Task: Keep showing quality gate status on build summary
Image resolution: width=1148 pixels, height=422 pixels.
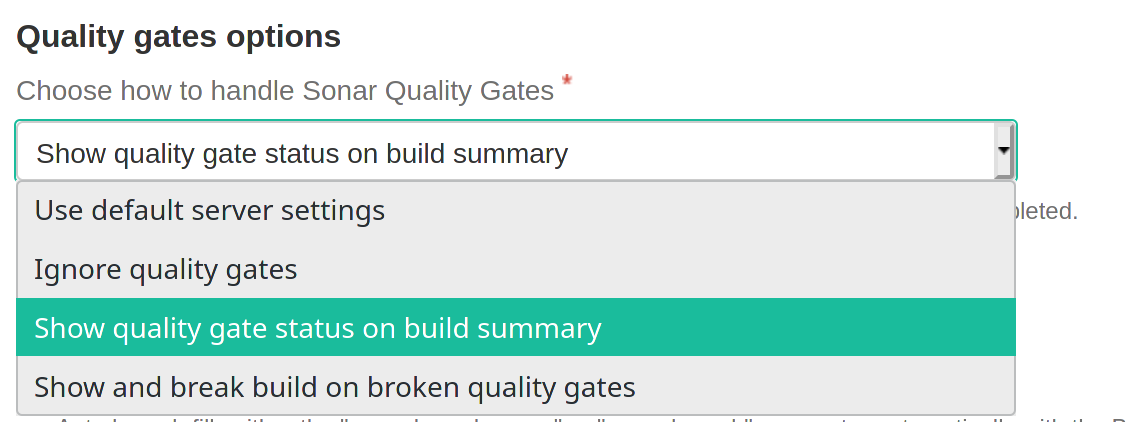Action: pos(318,328)
